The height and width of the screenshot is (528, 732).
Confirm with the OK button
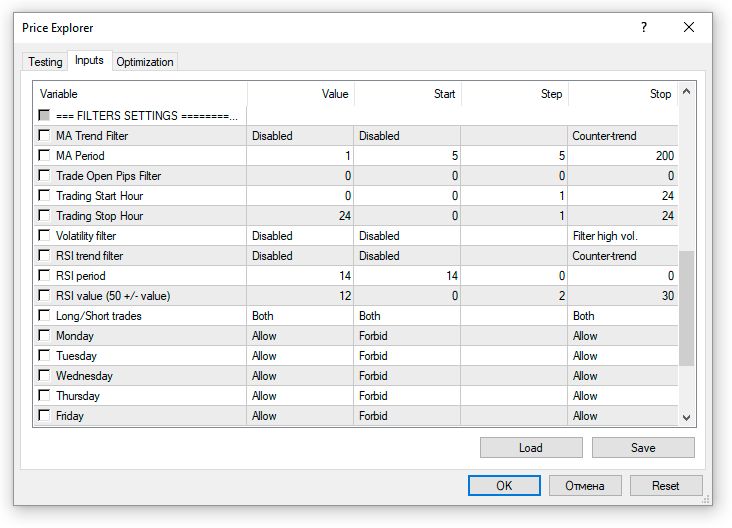point(504,486)
